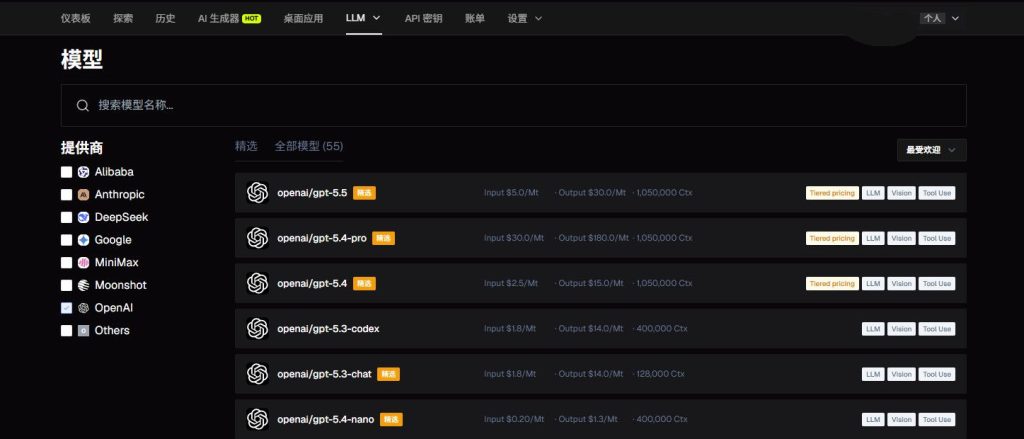Click the Others provider icon
The height and width of the screenshot is (439, 1024).
(84, 331)
